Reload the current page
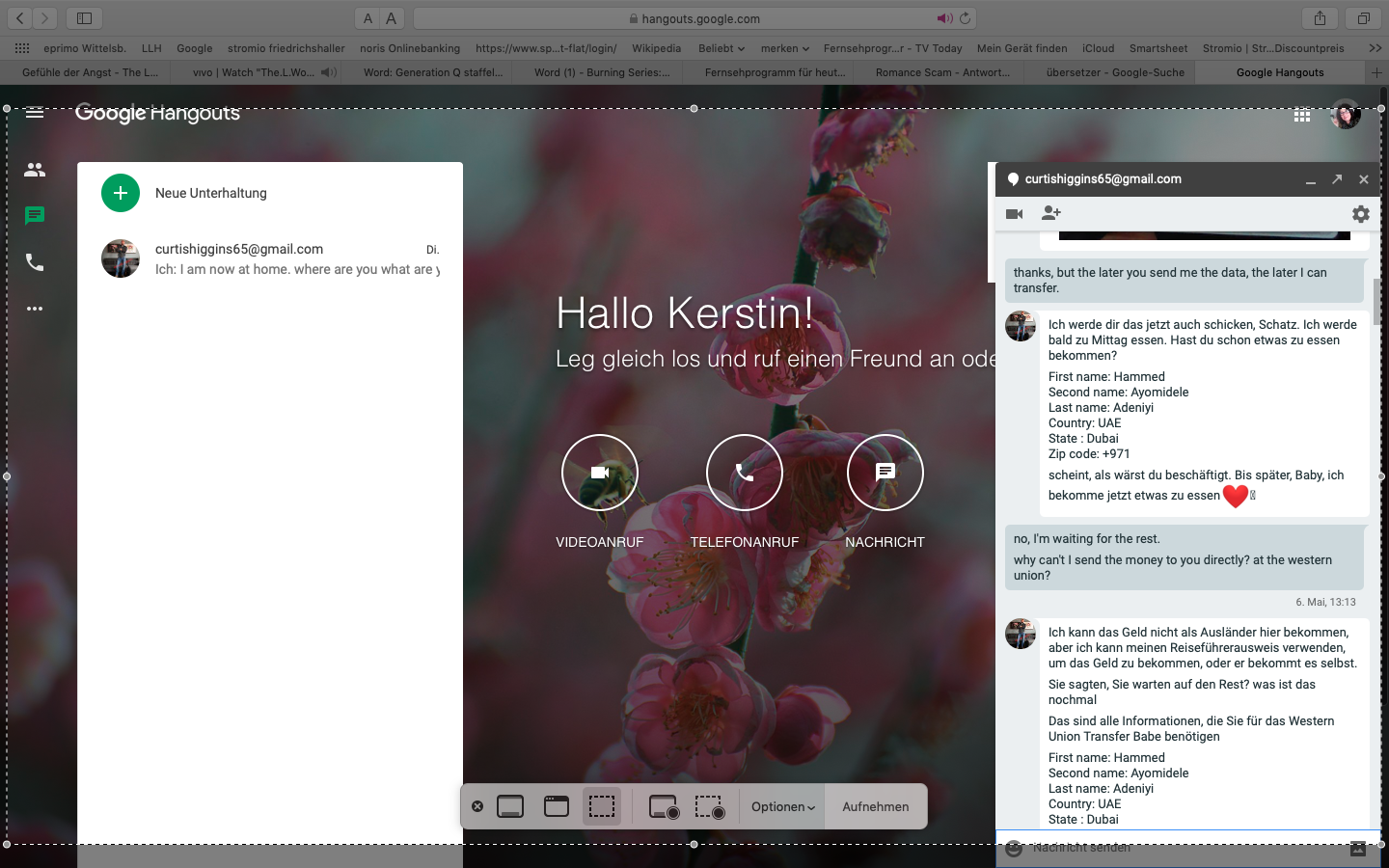1389x868 pixels. (966, 18)
